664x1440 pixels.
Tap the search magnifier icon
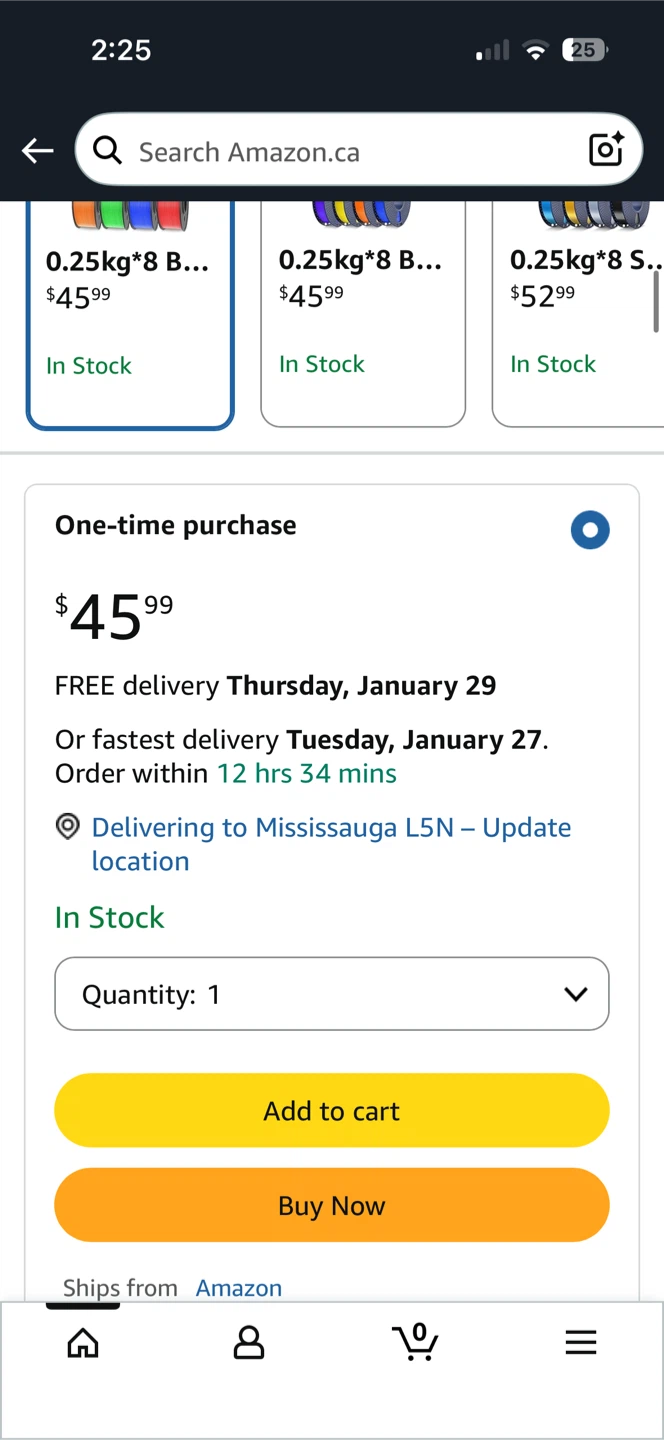(x=108, y=151)
